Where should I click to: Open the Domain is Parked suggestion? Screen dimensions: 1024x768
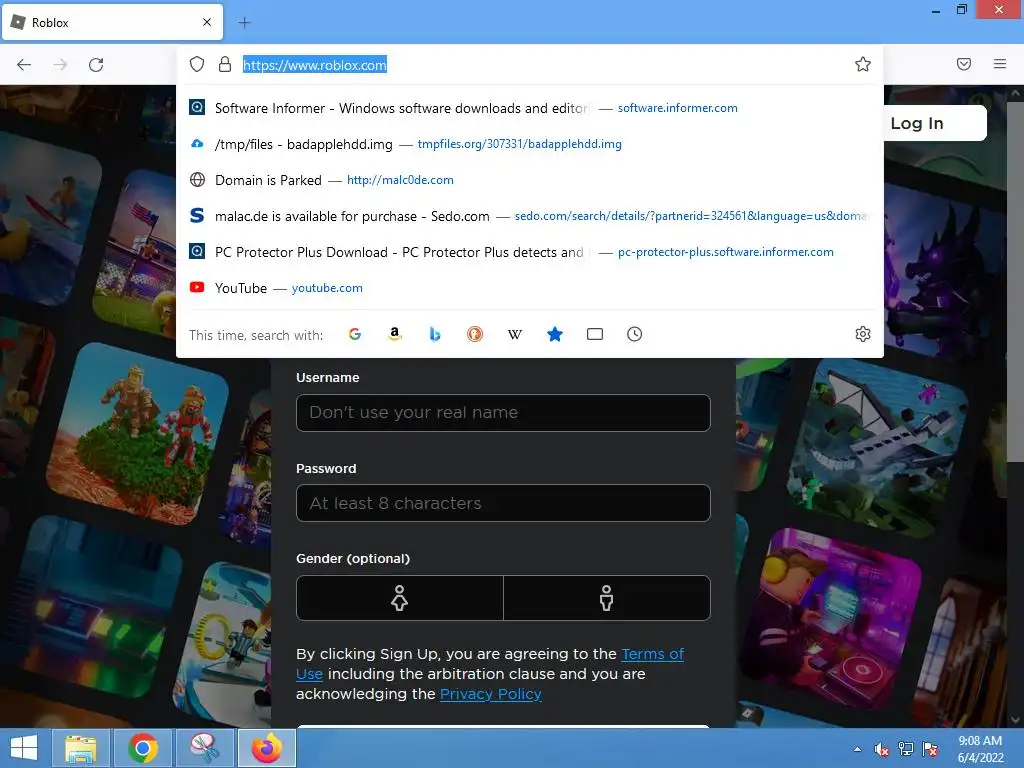[x=530, y=180]
